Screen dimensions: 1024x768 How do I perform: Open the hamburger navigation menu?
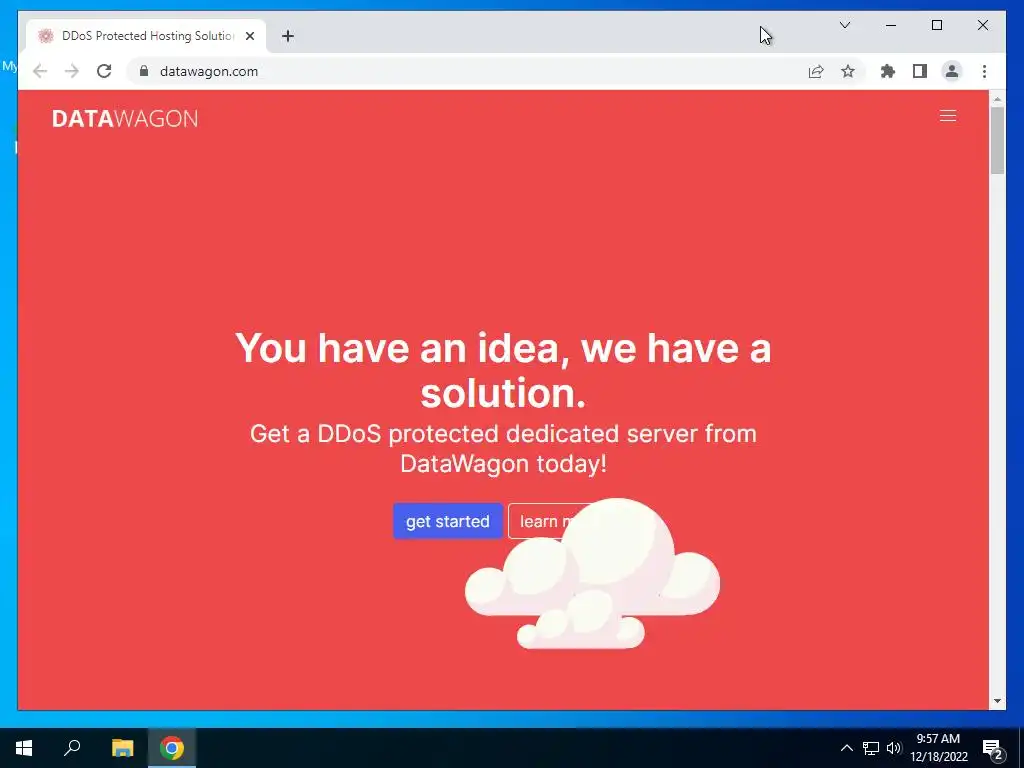(948, 116)
